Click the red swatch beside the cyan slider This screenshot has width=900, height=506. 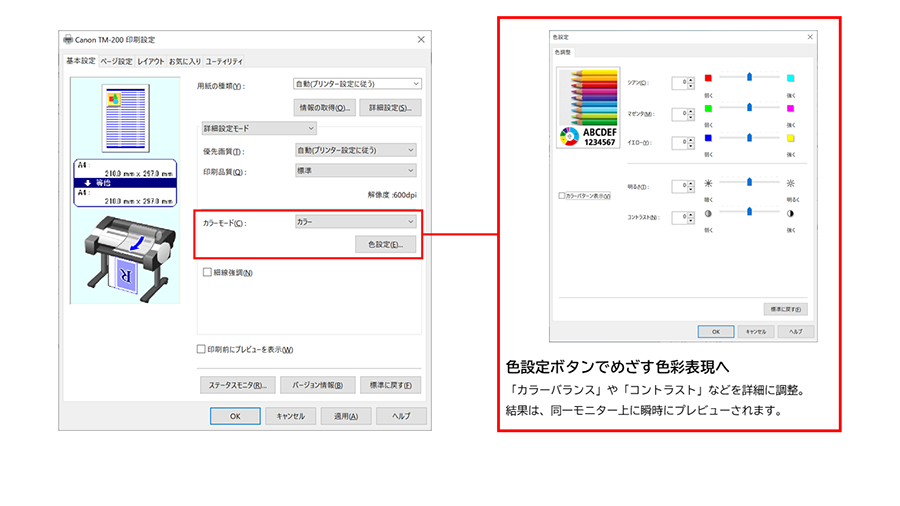point(709,77)
